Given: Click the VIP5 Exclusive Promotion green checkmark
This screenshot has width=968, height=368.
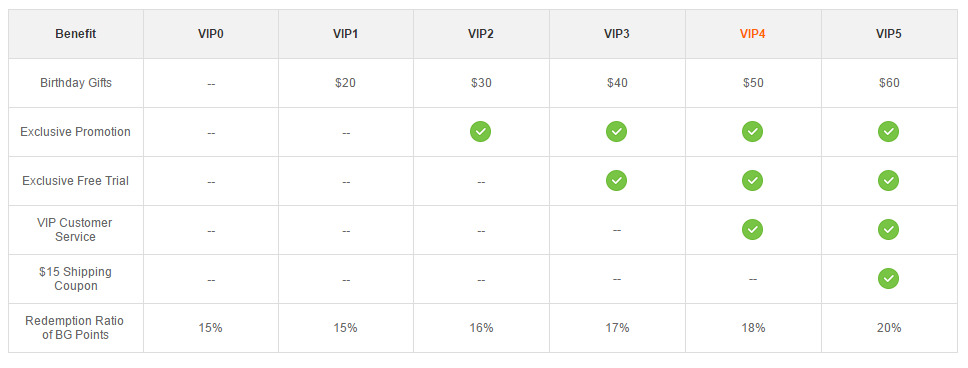Looking at the screenshot, I should (888, 132).
